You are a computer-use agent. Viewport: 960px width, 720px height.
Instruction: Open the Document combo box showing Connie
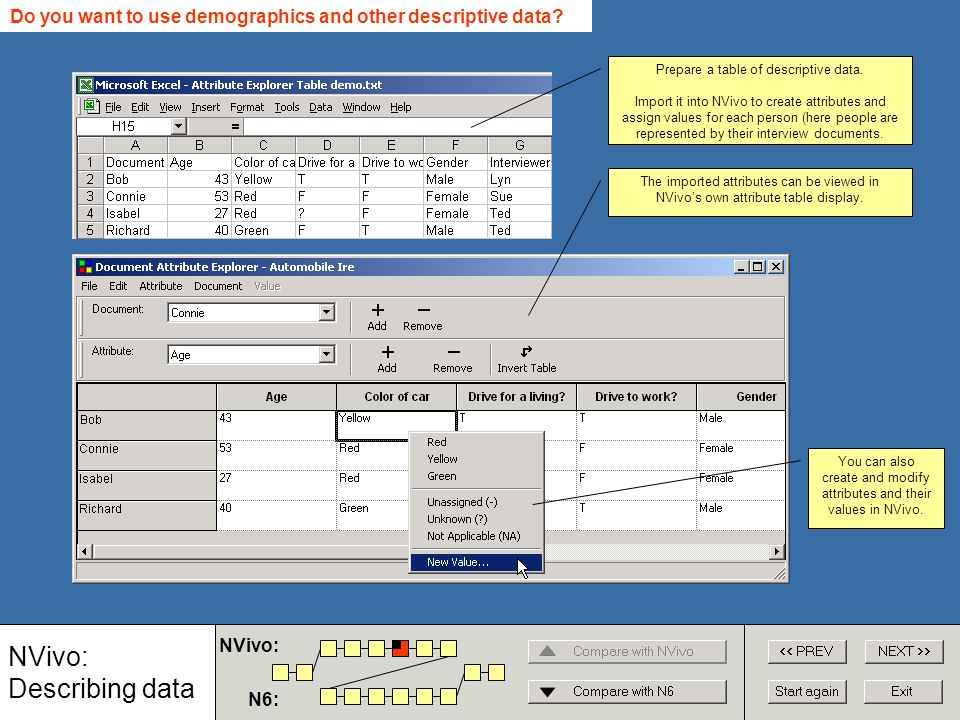pyautogui.click(x=327, y=312)
